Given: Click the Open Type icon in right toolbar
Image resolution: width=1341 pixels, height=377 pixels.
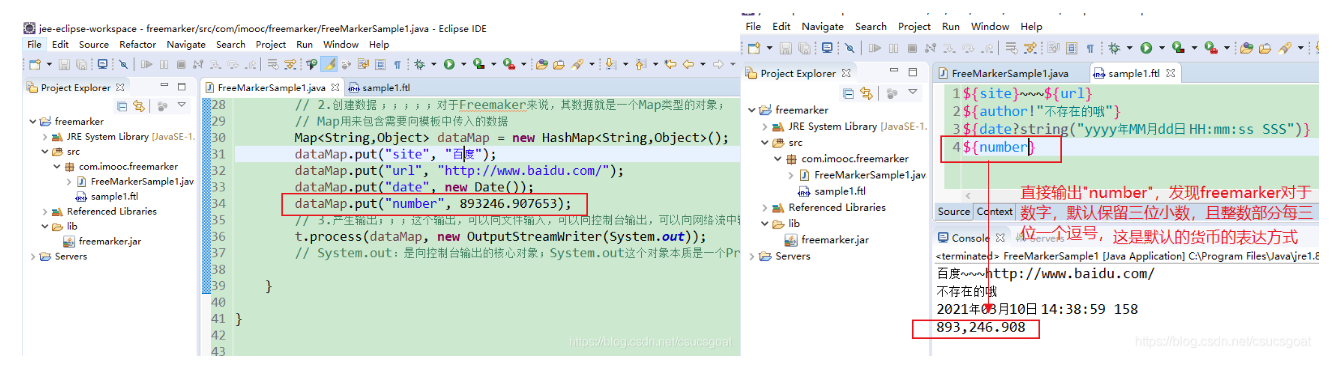Looking at the screenshot, I should pos(1246,48).
